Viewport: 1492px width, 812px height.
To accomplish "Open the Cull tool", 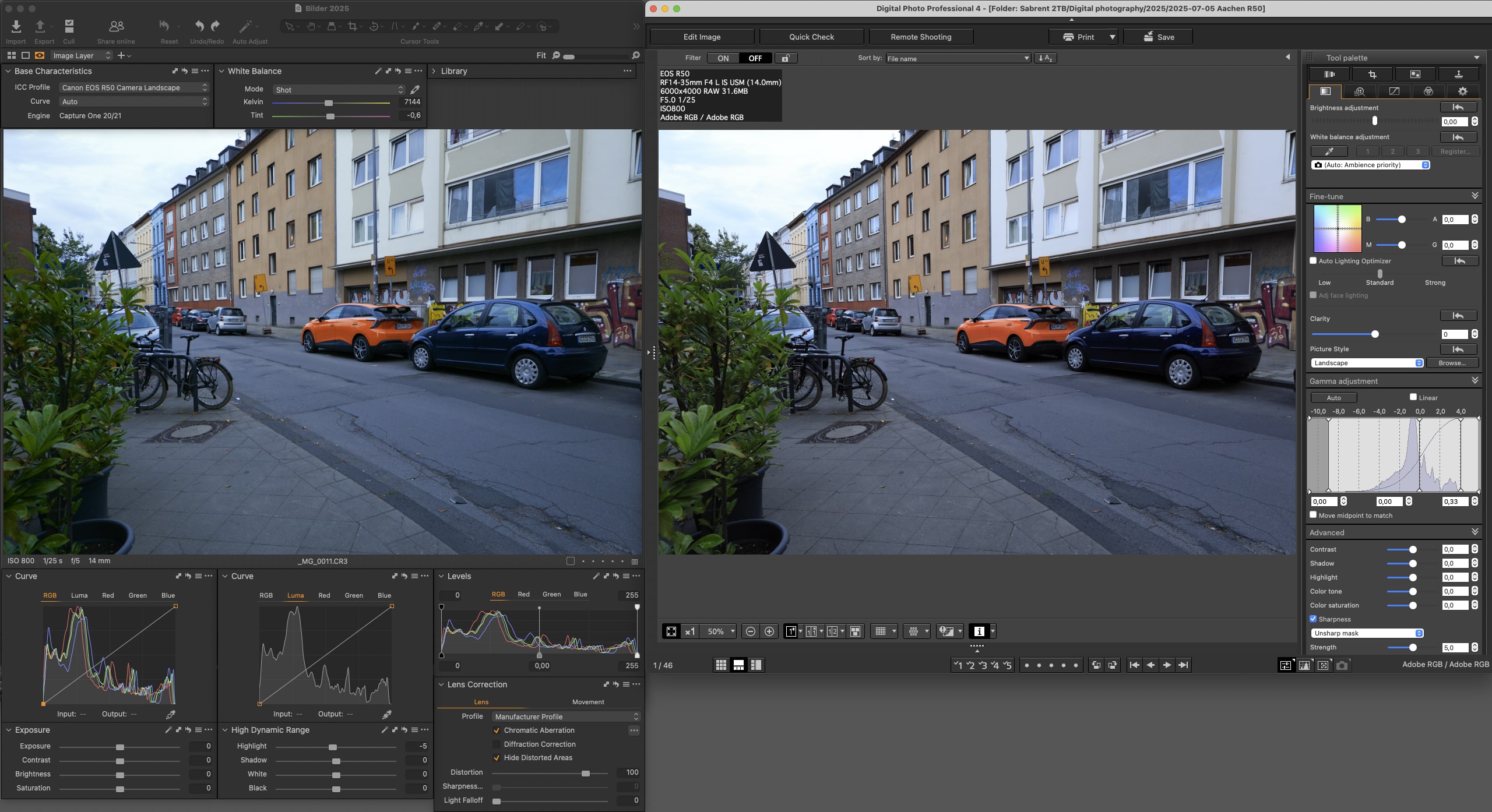I will point(69,27).
